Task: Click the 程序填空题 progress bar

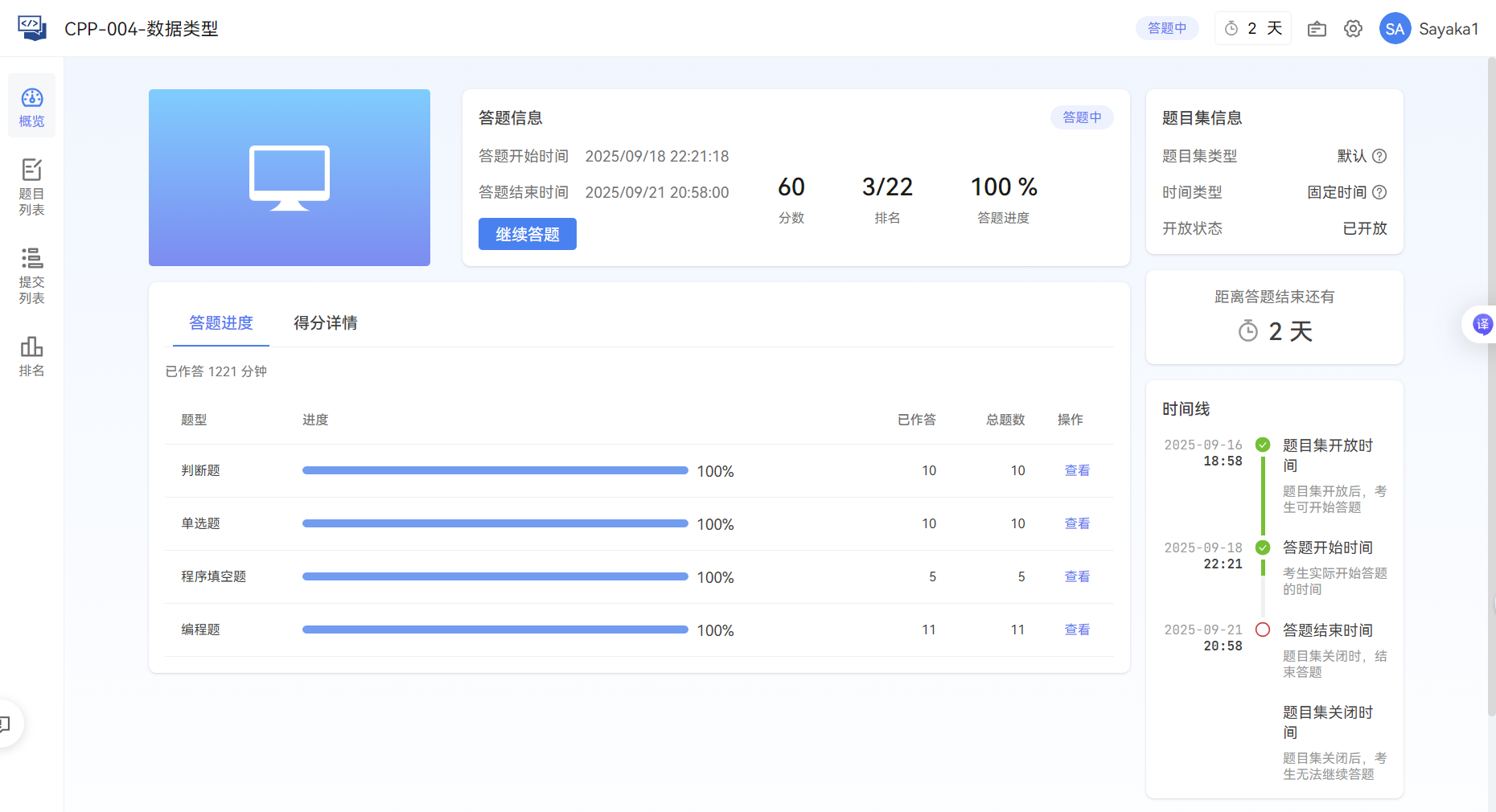Action: pyautogui.click(x=495, y=576)
